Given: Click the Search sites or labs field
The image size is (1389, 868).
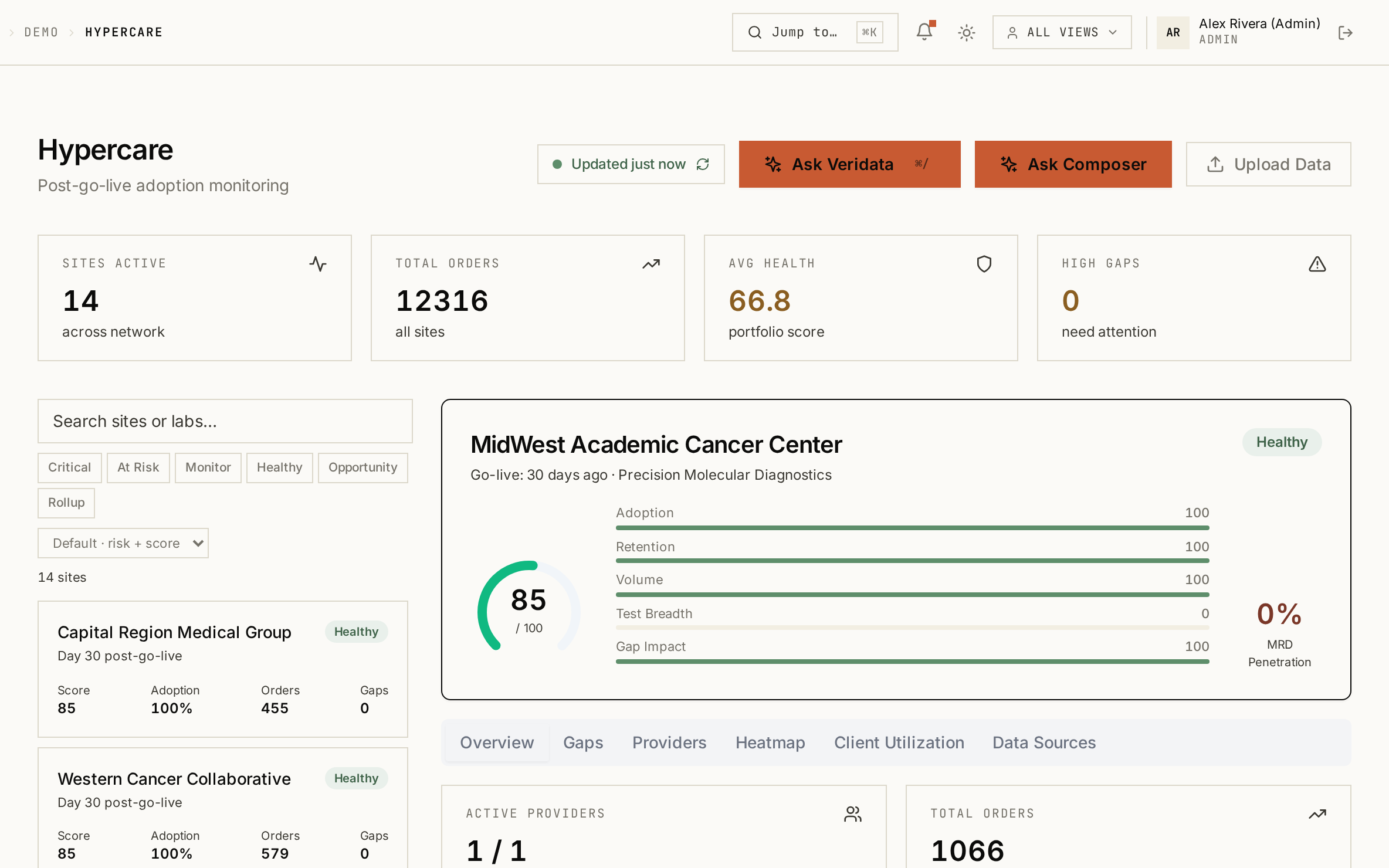Looking at the screenshot, I should click(225, 421).
